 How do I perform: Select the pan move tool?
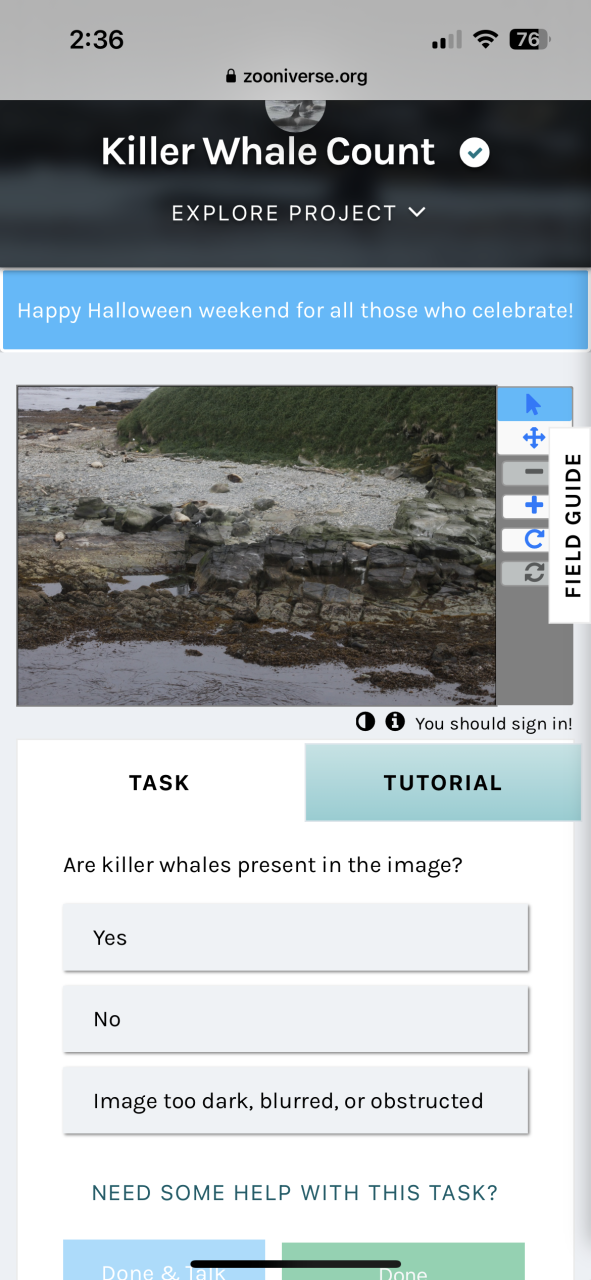click(534, 437)
